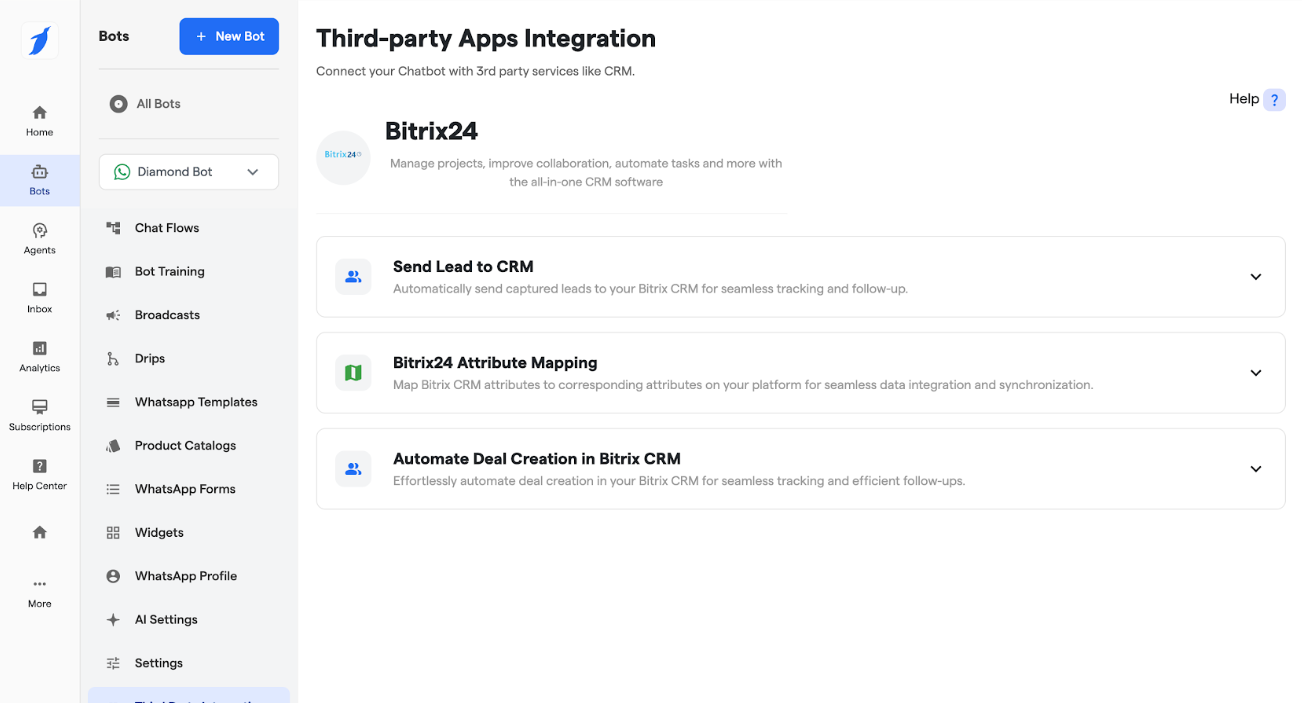The width and height of the screenshot is (1302, 703).
Task: Expand the Automate Deal Creation chevron
Action: tap(1256, 469)
